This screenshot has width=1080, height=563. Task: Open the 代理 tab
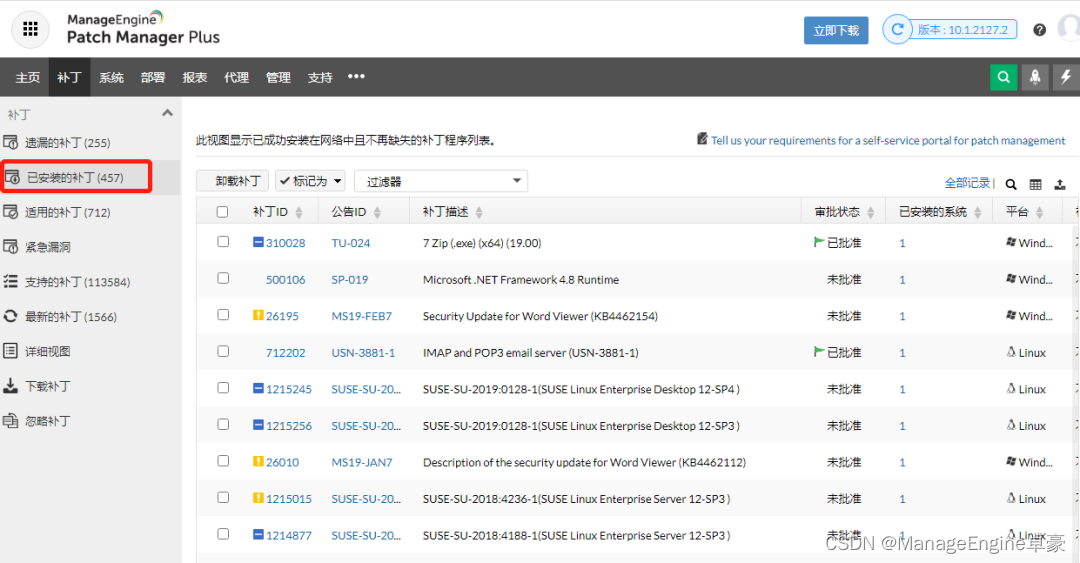click(x=236, y=77)
